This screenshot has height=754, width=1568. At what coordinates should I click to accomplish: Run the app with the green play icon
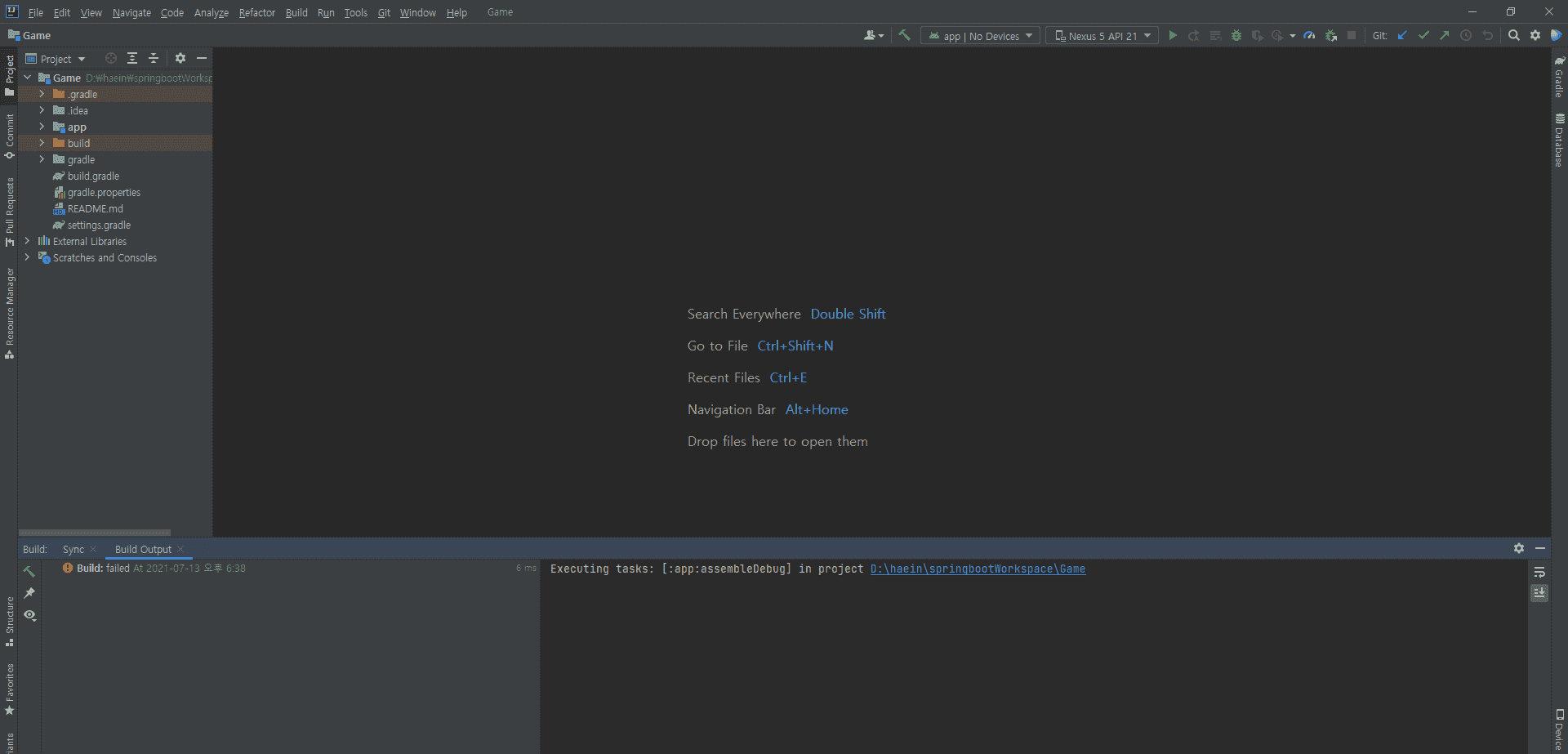pyautogui.click(x=1173, y=35)
